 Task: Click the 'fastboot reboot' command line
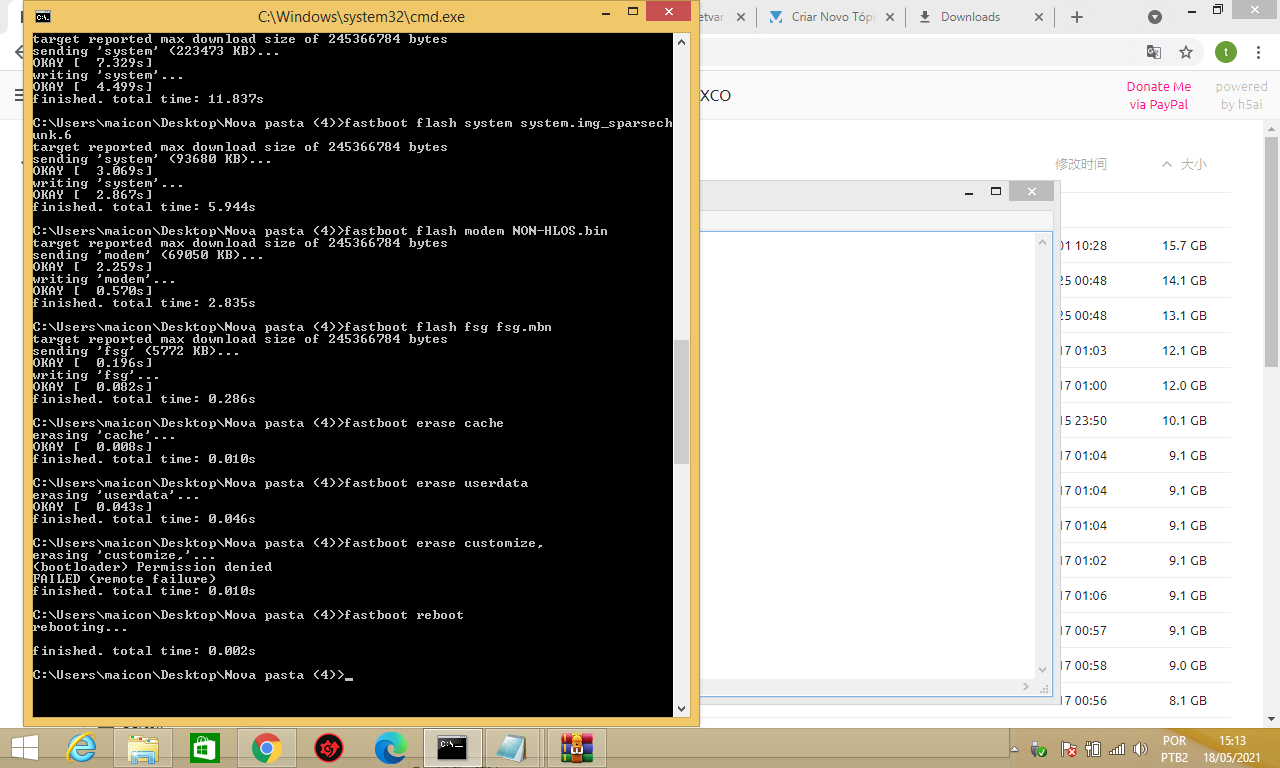[248, 615]
